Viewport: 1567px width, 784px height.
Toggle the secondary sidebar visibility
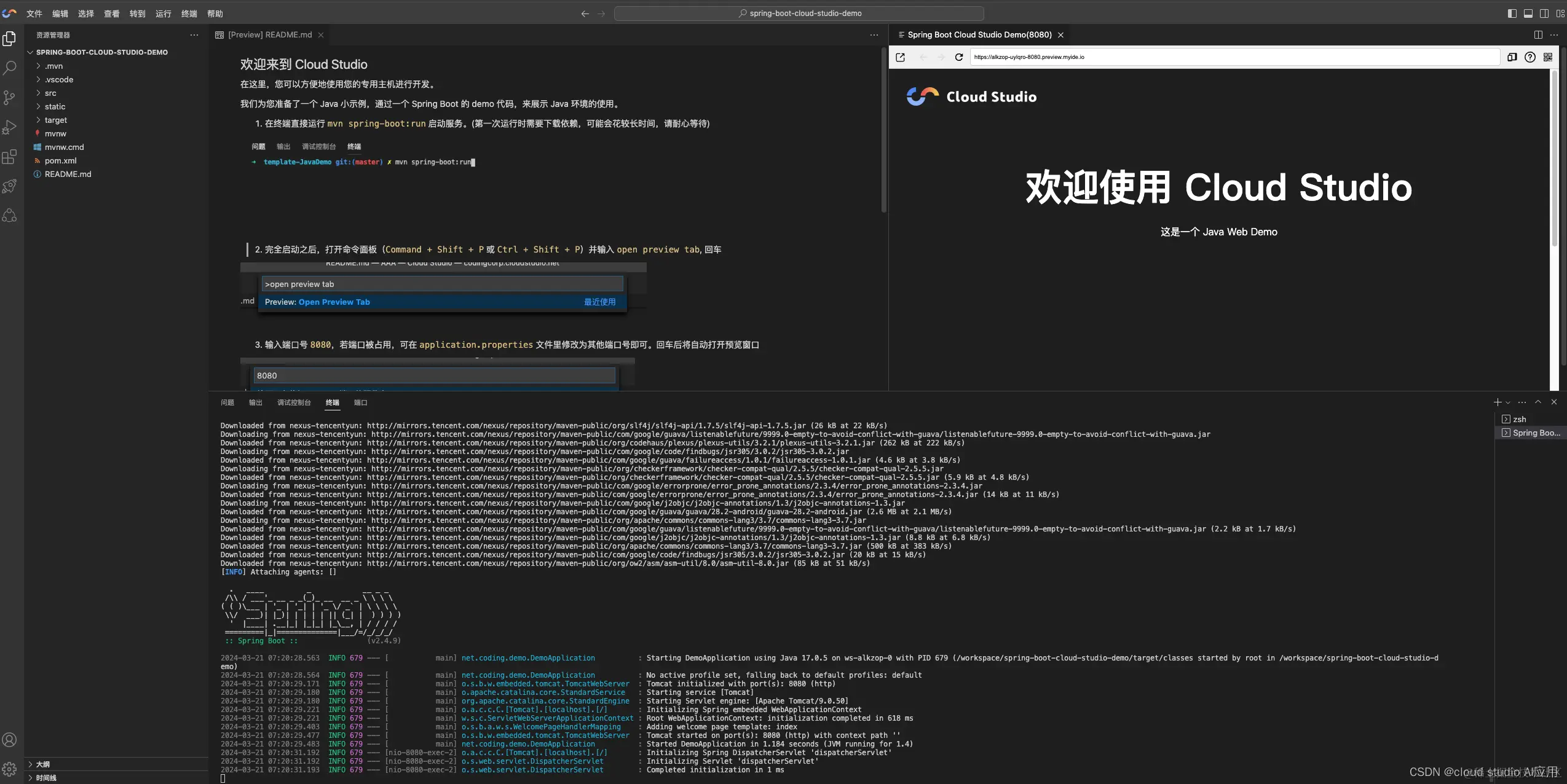(x=1544, y=14)
